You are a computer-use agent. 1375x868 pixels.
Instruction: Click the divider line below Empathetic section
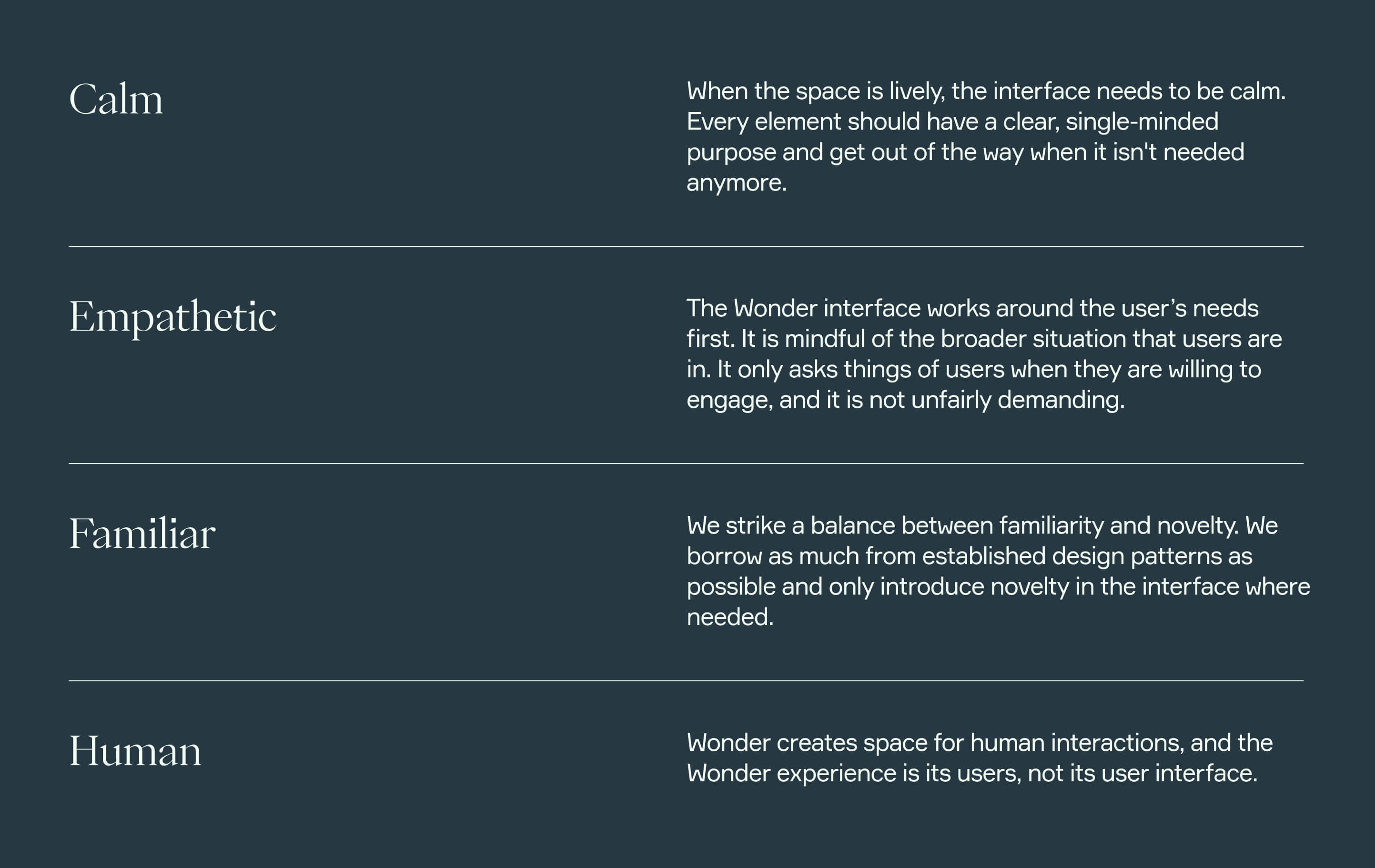click(686, 463)
